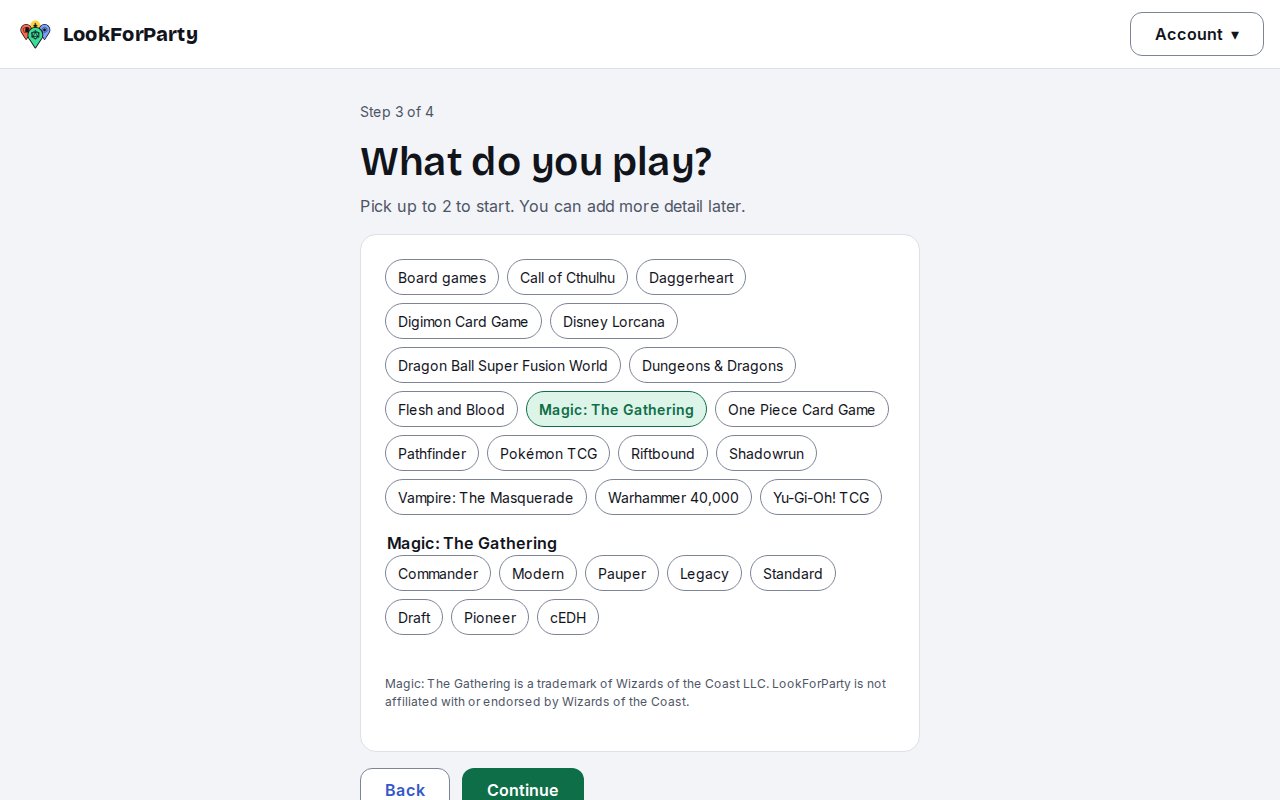
Task: Select the Dungeons & Dragons chip
Action: click(712, 365)
